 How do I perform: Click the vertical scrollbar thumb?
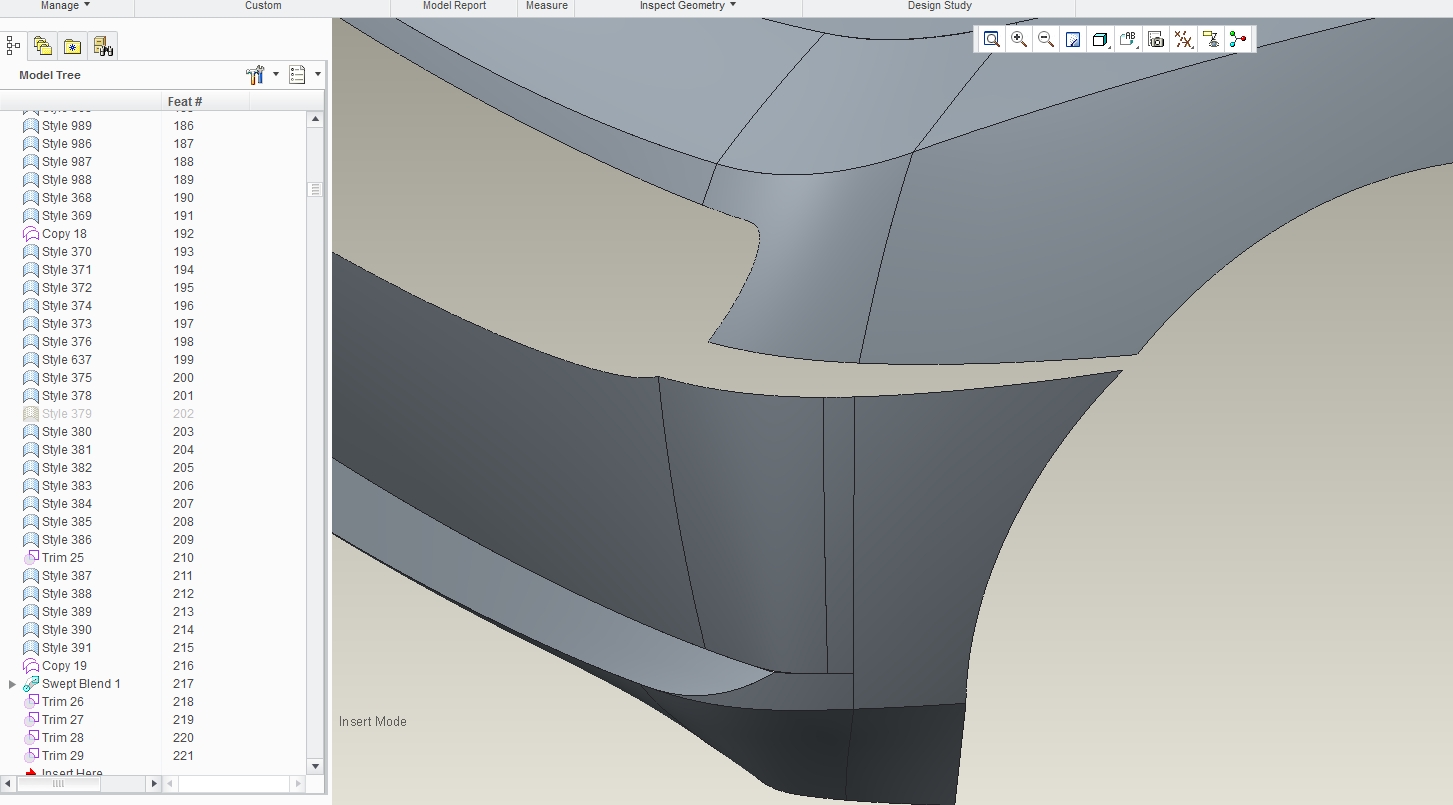[x=315, y=189]
